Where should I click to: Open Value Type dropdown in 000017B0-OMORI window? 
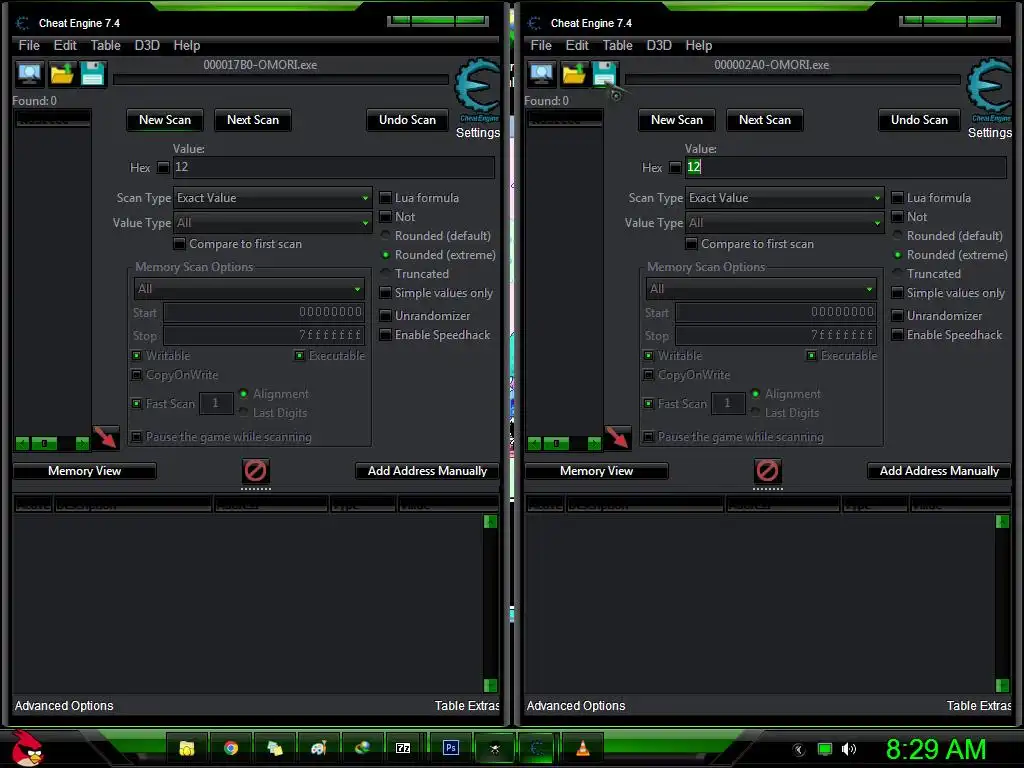(272, 223)
